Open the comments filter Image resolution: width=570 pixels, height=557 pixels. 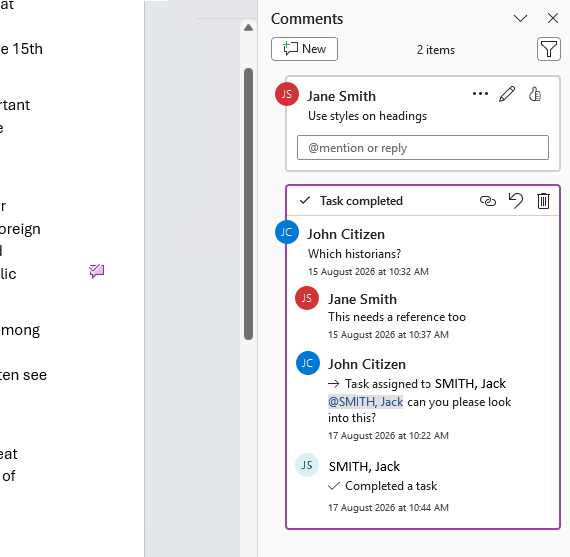click(x=549, y=49)
